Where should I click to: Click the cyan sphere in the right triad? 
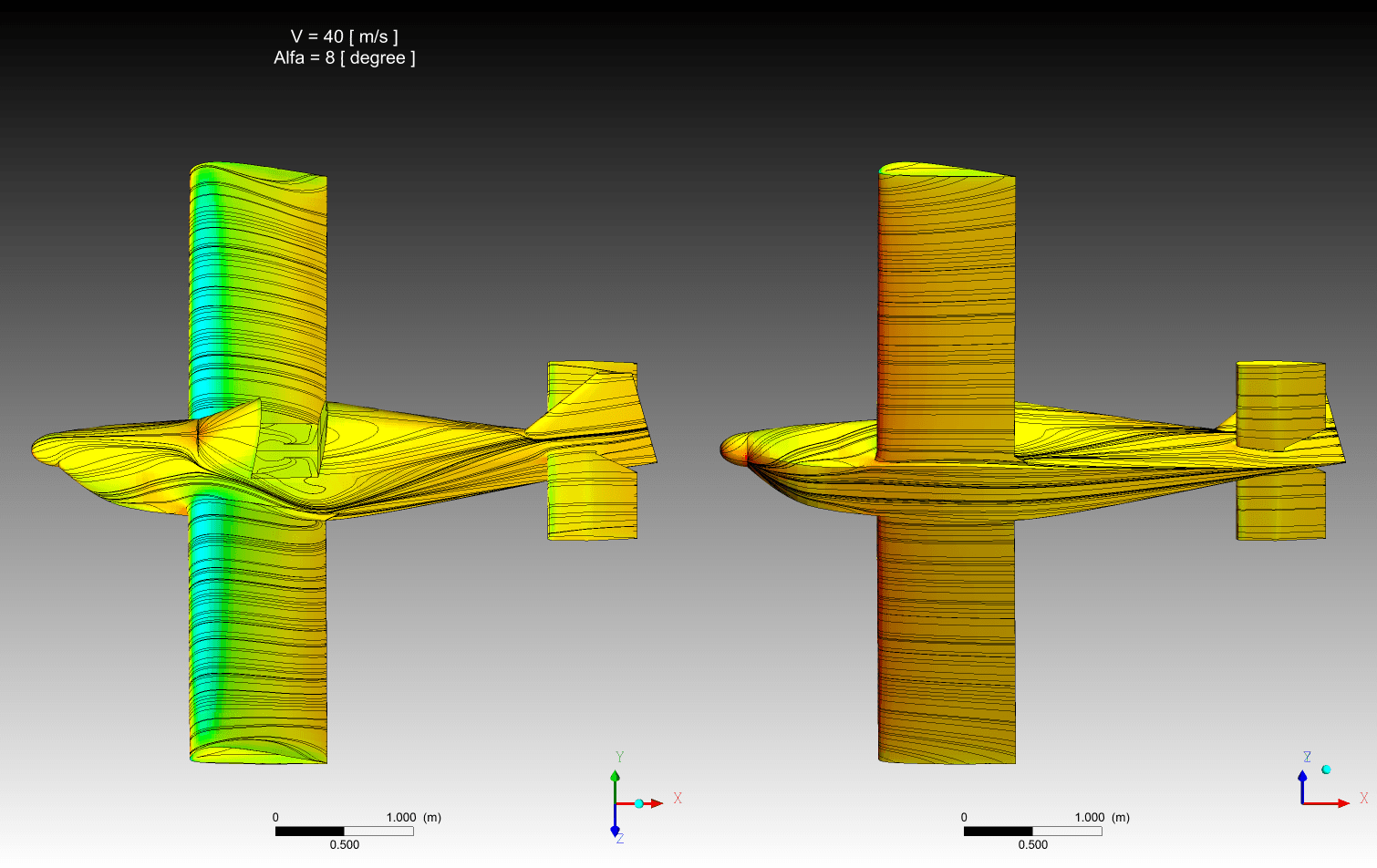[x=1326, y=770]
